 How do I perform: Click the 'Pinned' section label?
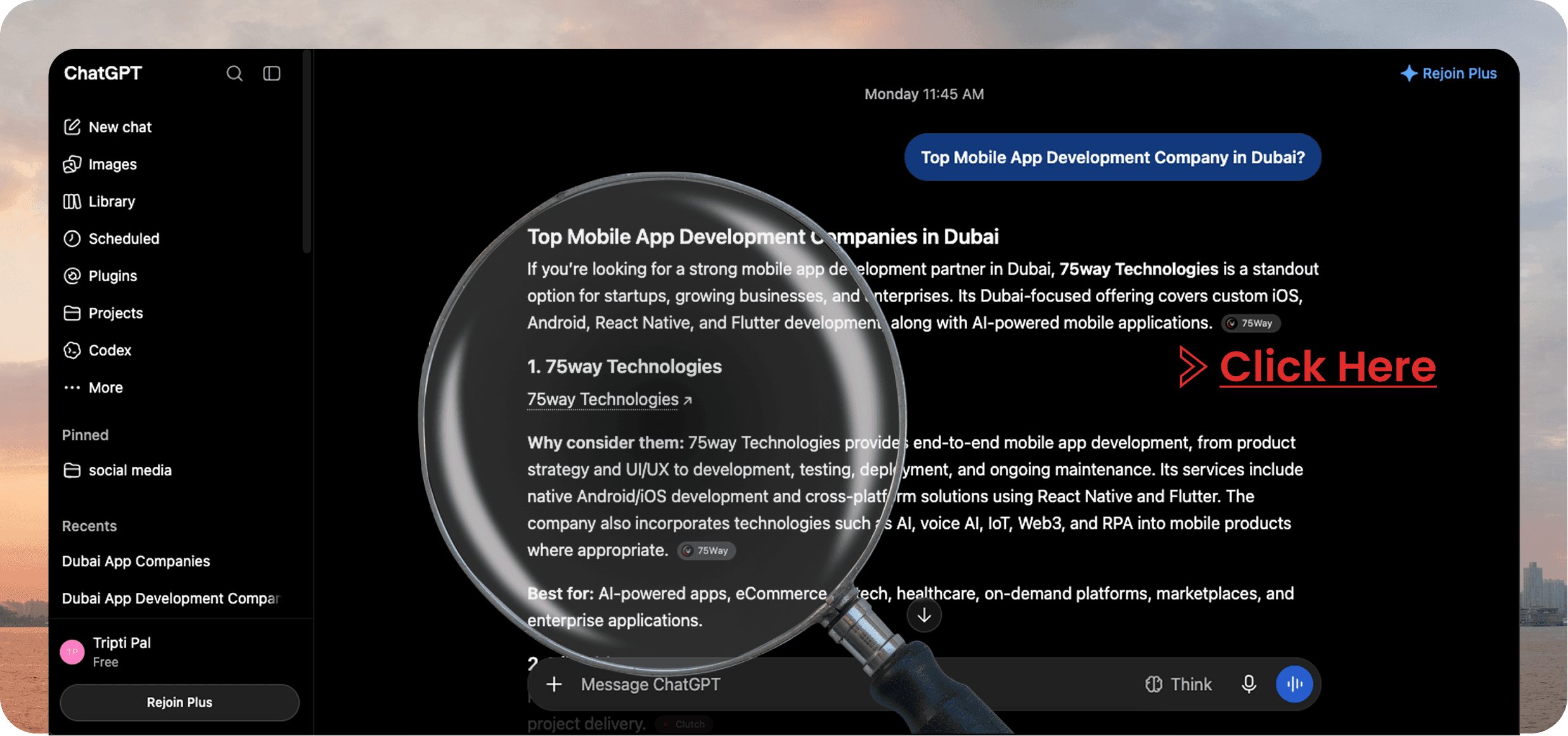click(86, 435)
